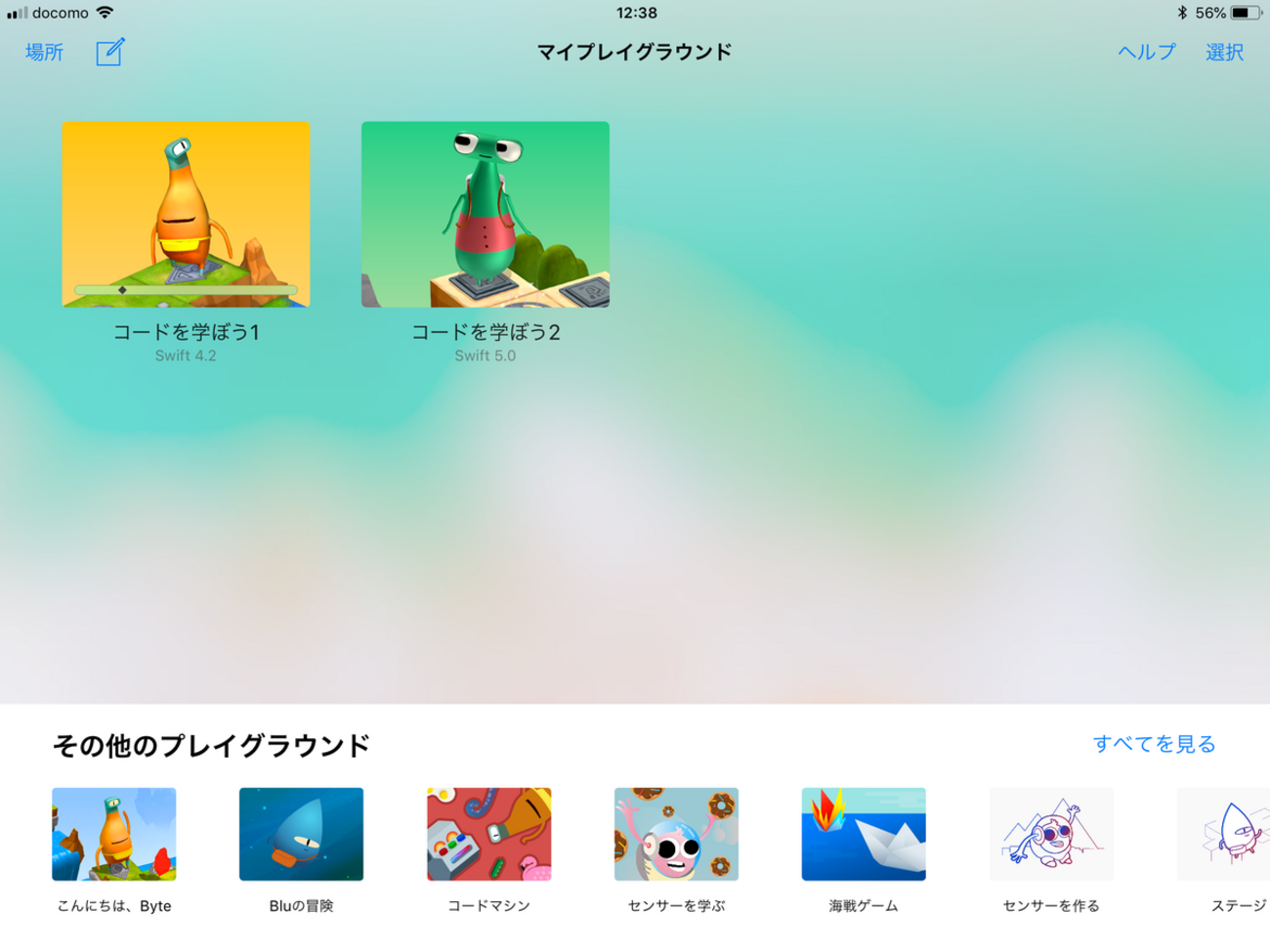Select the Bluの冒険 playground icon
The width and height of the screenshot is (1270, 952).
tap(301, 834)
